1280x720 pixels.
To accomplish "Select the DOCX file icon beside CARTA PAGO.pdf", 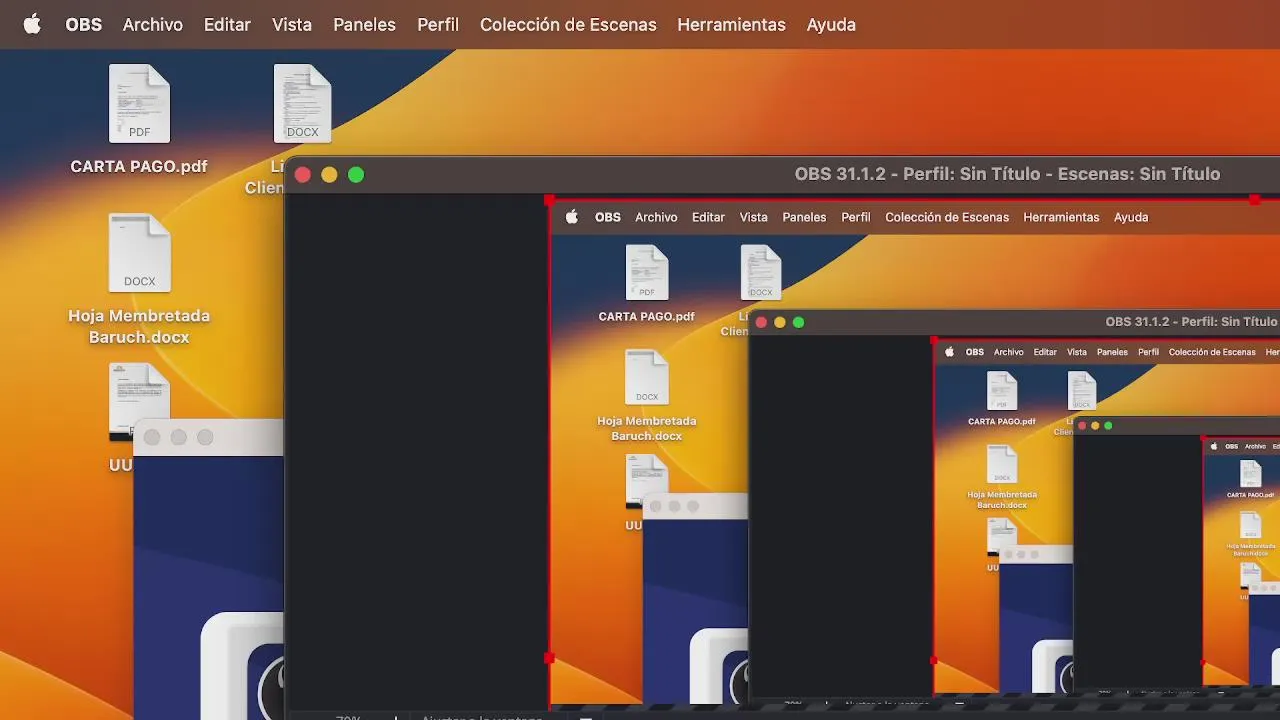I will tap(302, 104).
